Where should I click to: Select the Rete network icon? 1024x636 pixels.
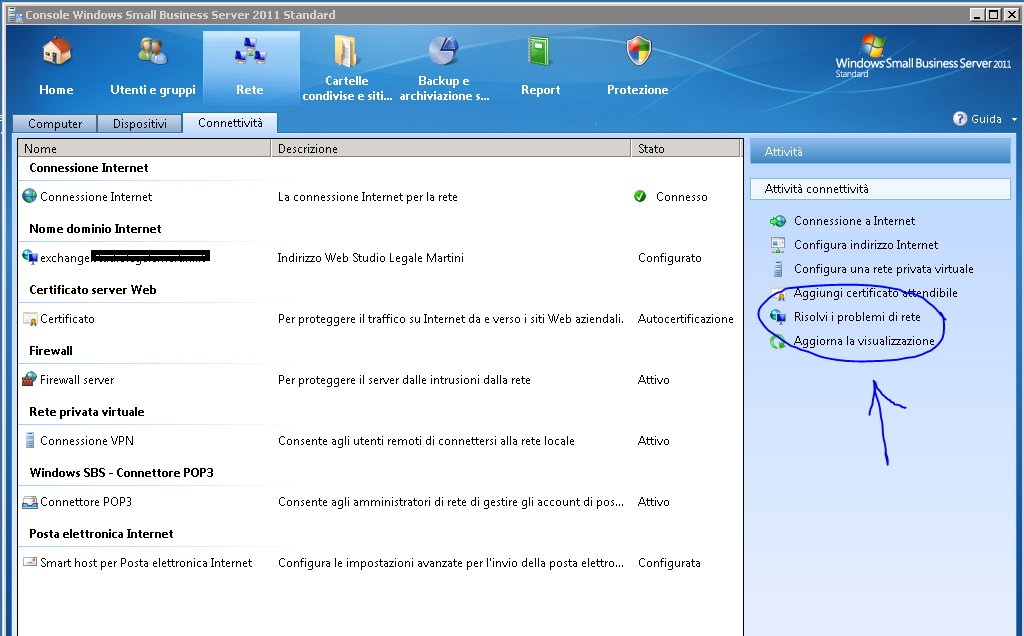(251, 52)
